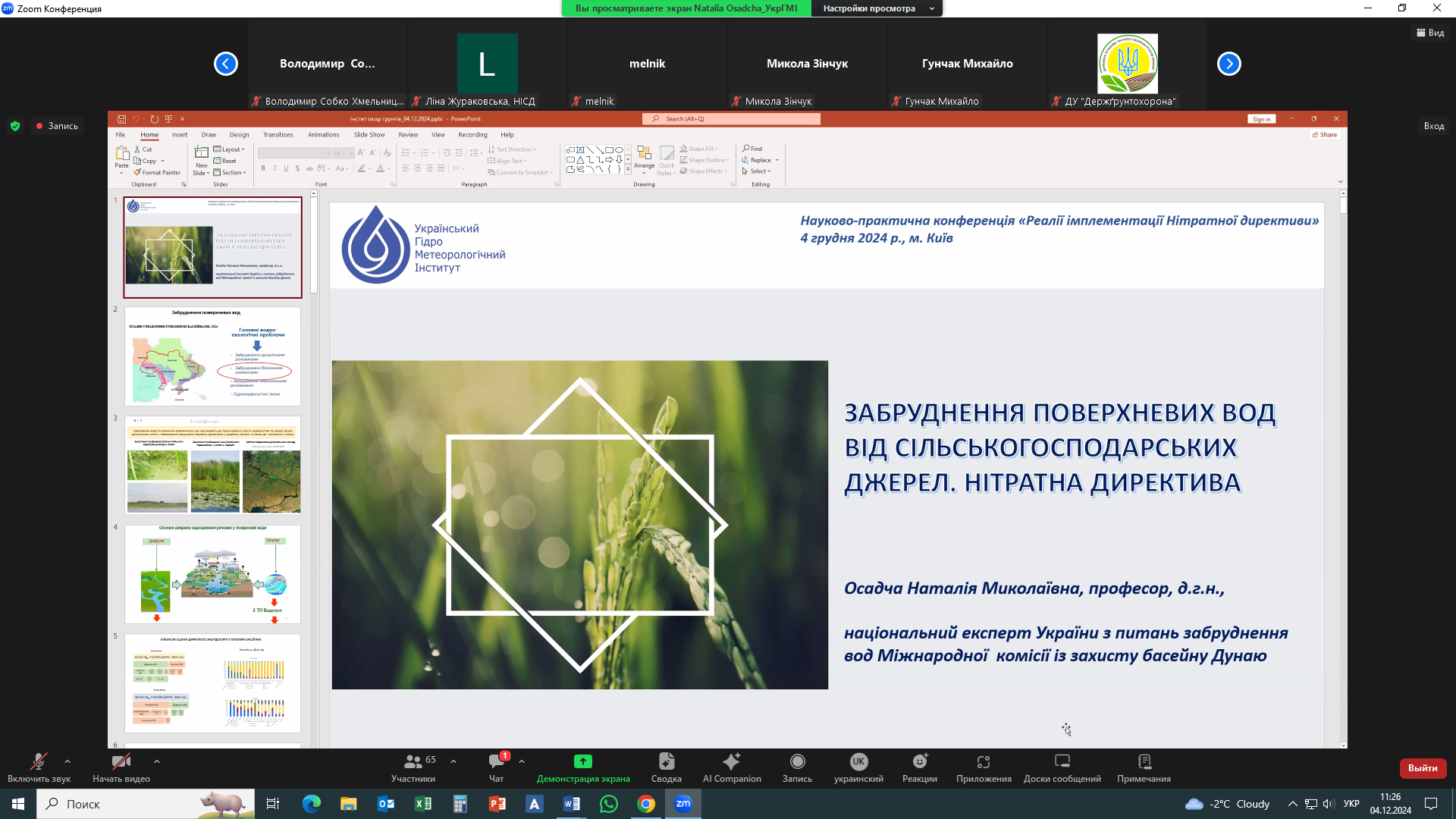Viewport: 1456px width, 819px height.
Task: Open the Примечания notes icon
Action: pyautogui.click(x=1144, y=761)
